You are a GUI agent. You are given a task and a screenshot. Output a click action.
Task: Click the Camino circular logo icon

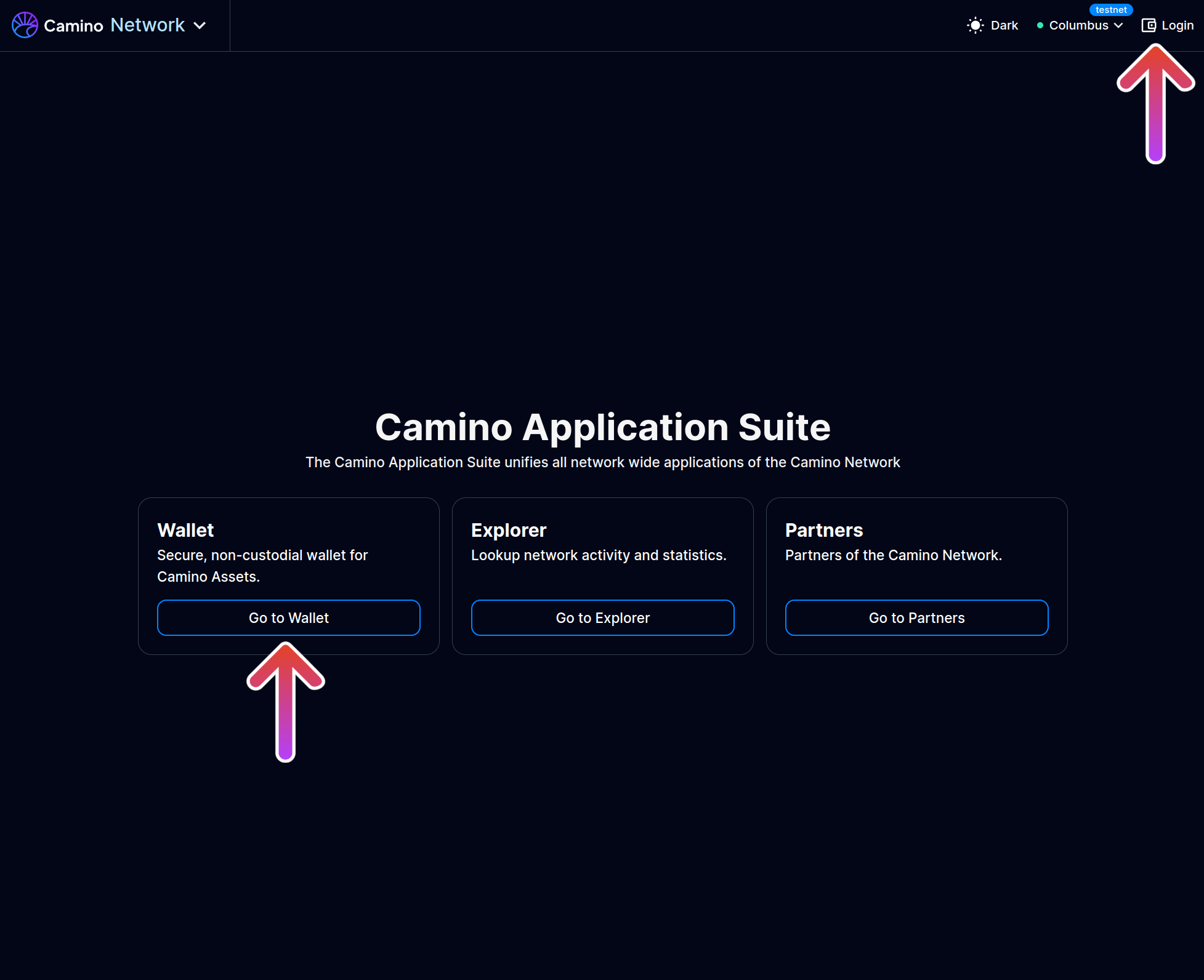(x=25, y=25)
